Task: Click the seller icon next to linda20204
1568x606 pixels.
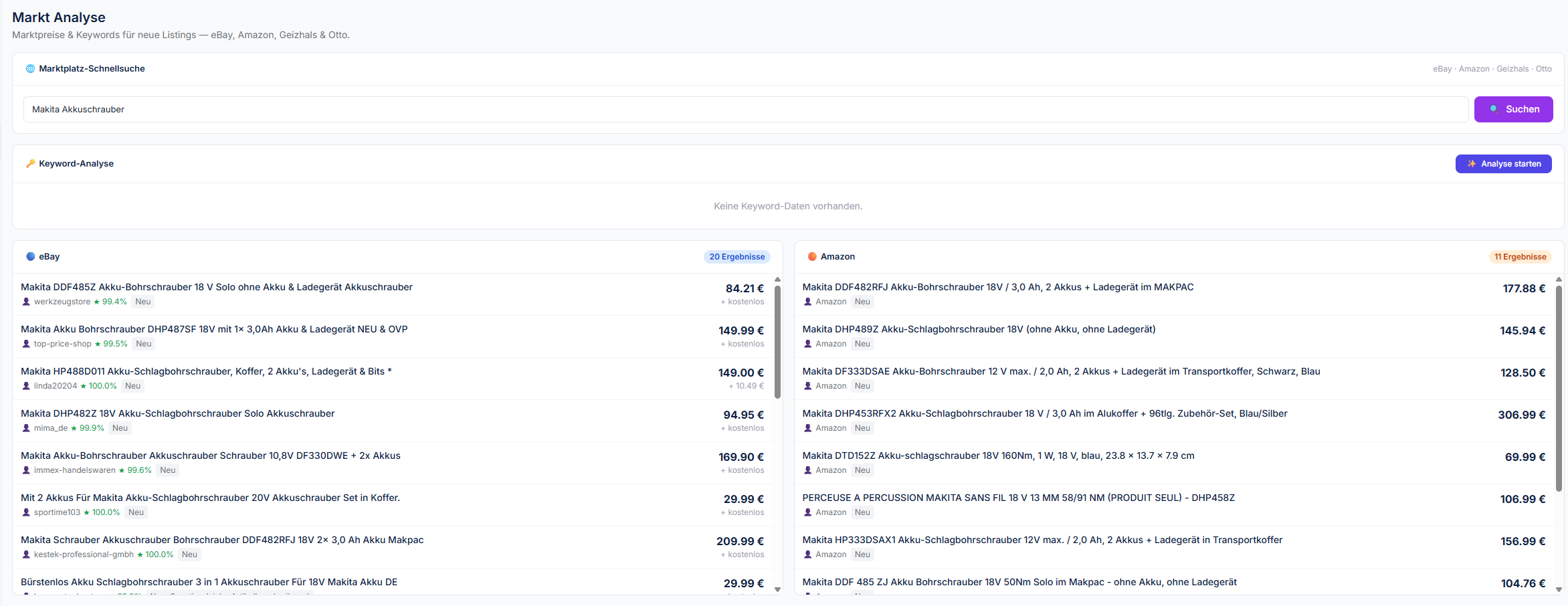Action: [x=26, y=386]
